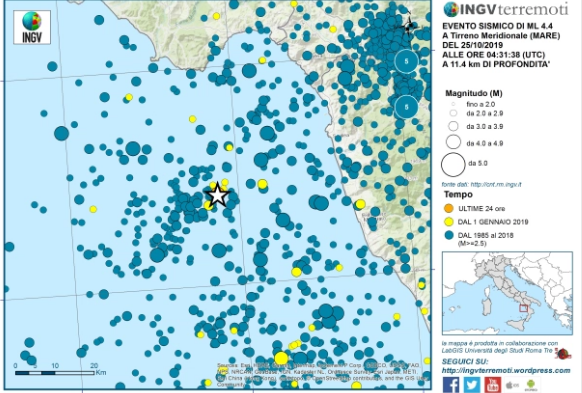Click the upper magnitude 5 circle marker
This screenshot has height=393, width=582.
(x=406, y=61)
